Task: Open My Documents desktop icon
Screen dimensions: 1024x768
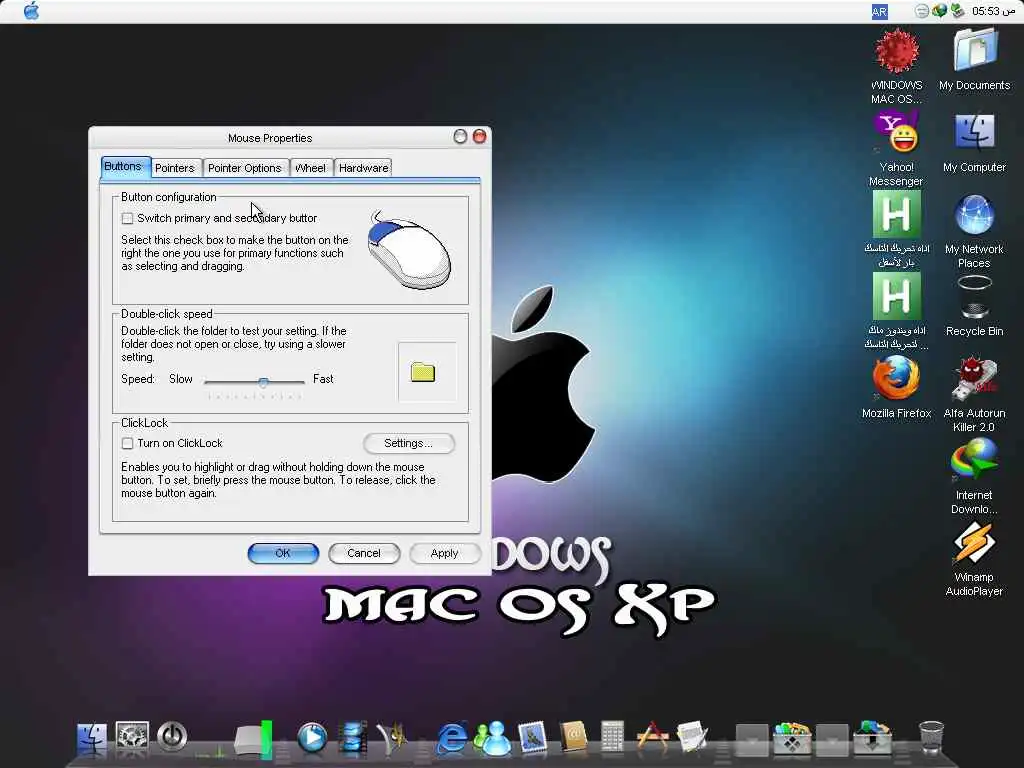Action: coord(974,60)
